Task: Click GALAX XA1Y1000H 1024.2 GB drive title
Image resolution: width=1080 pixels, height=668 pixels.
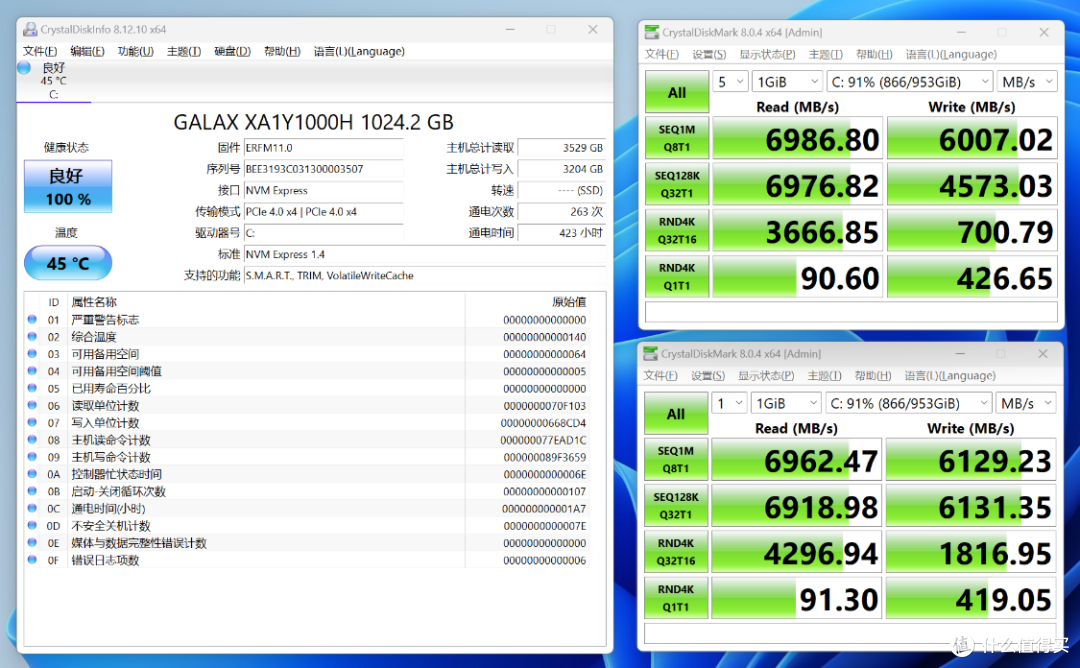Action: 313,123
